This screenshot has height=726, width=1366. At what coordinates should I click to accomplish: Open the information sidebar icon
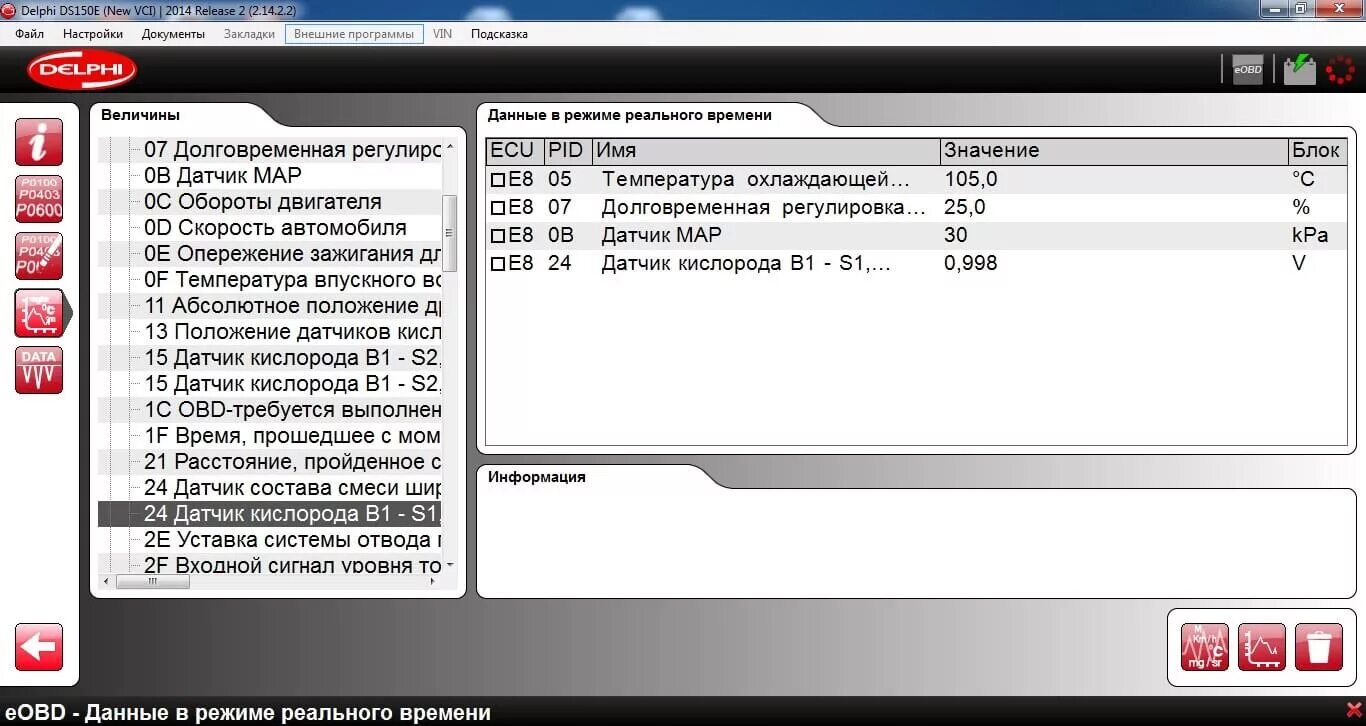point(39,142)
